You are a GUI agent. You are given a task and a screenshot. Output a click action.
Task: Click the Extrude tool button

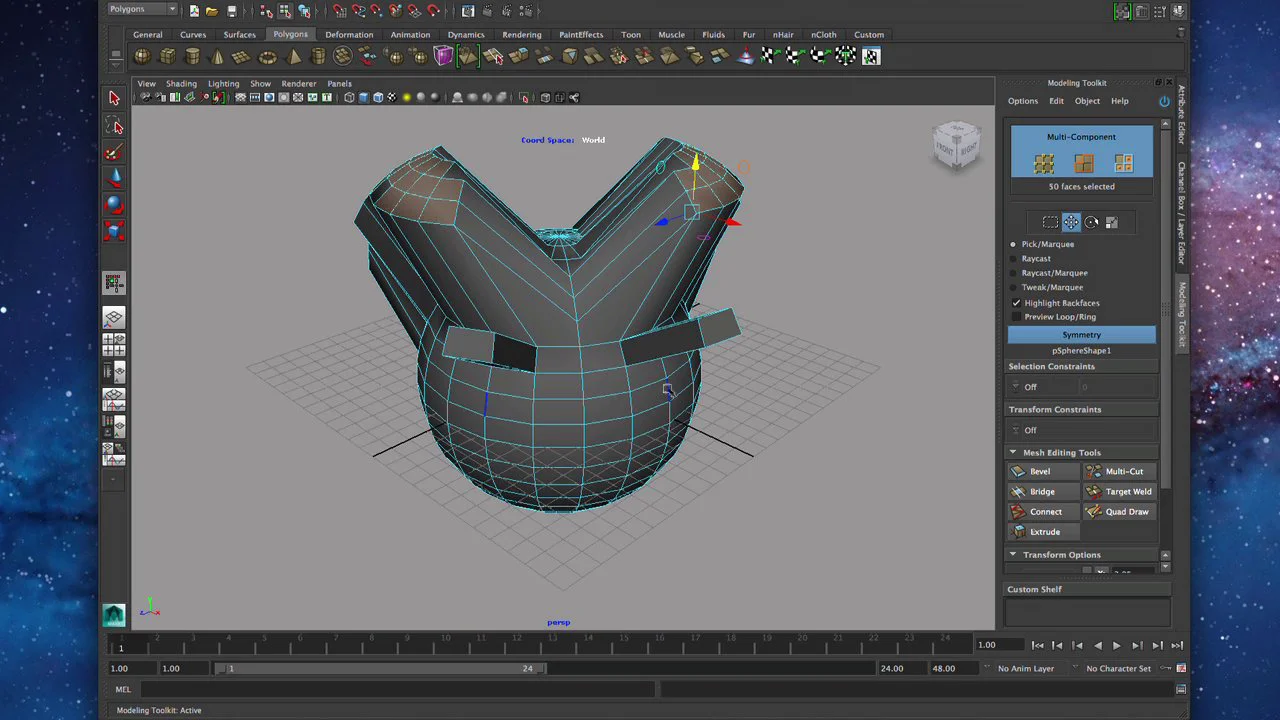[1044, 531]
